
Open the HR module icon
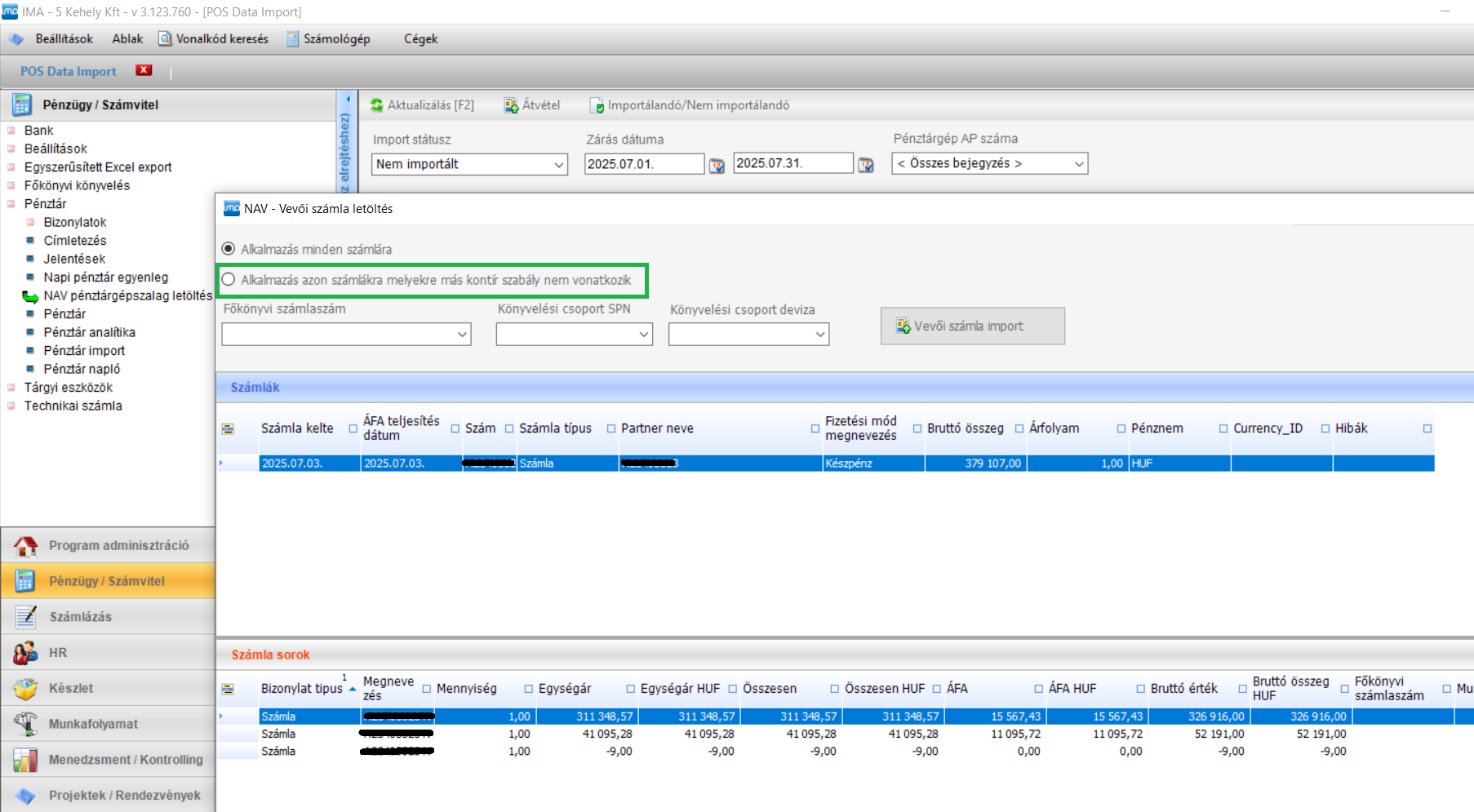(25, 653)
